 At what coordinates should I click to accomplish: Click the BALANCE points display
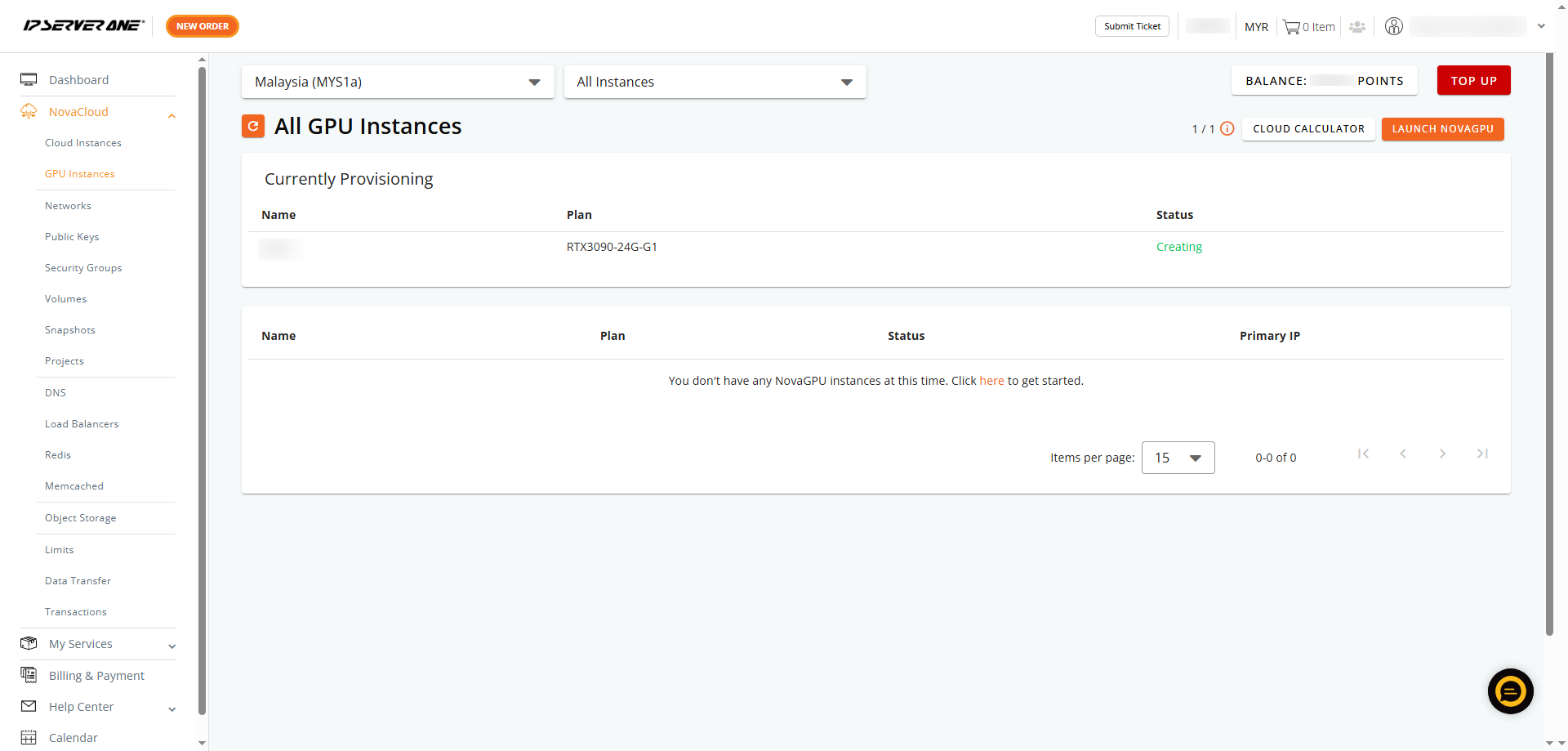1324,80
